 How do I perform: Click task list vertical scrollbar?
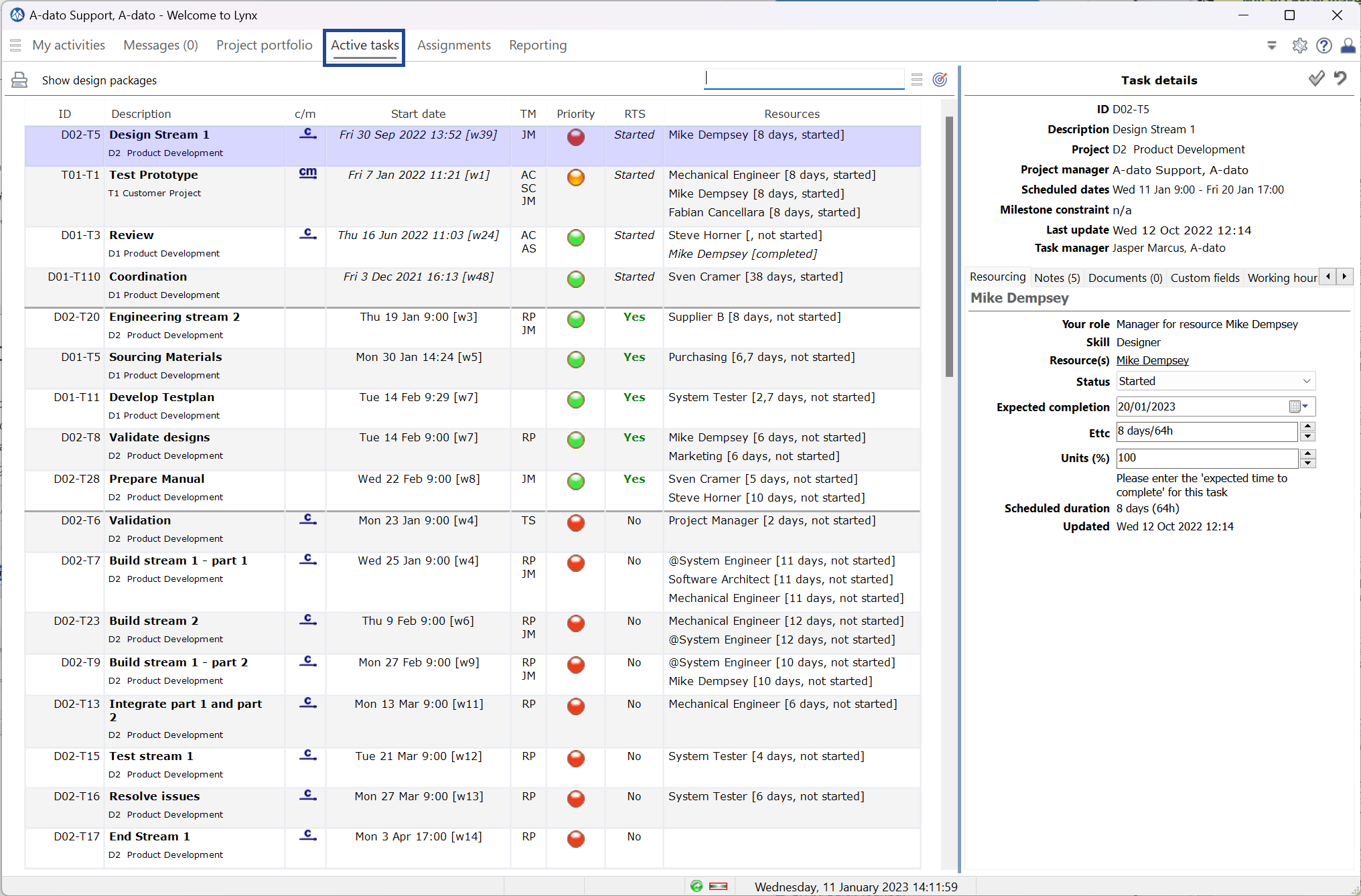point(948,246)
